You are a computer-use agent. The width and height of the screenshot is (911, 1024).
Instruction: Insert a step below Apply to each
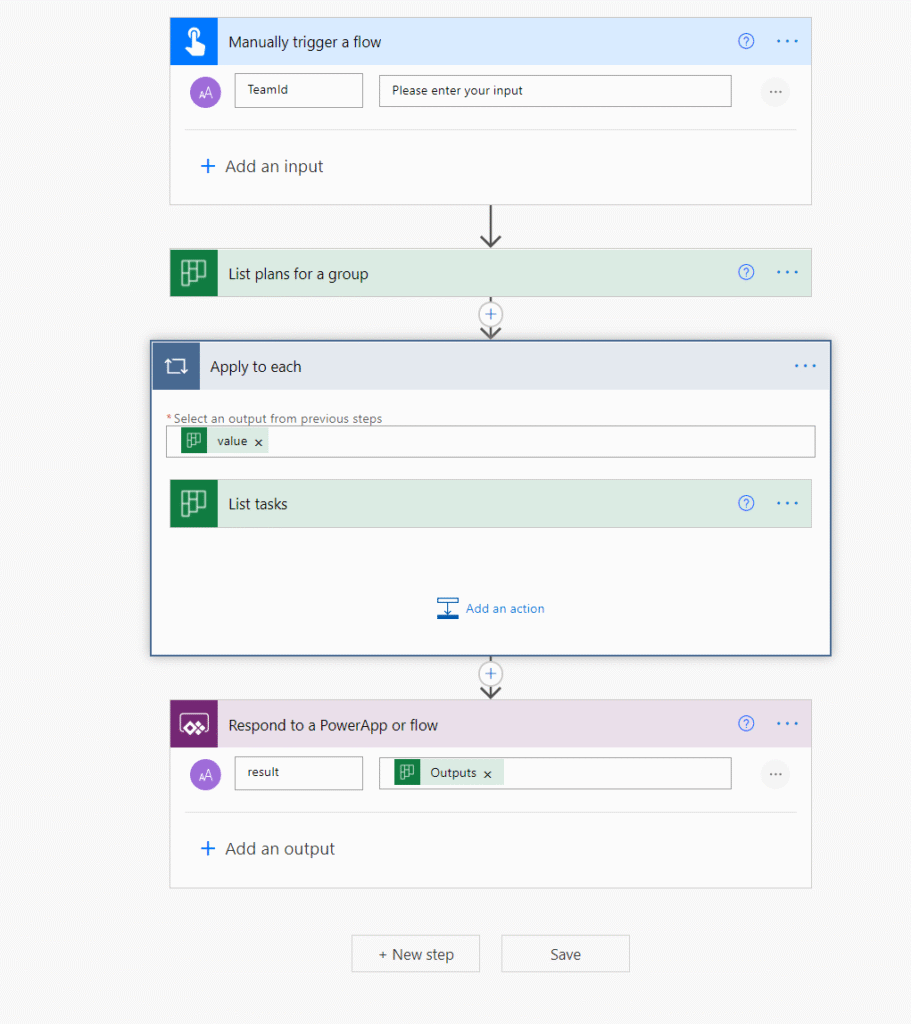[490, 673]
